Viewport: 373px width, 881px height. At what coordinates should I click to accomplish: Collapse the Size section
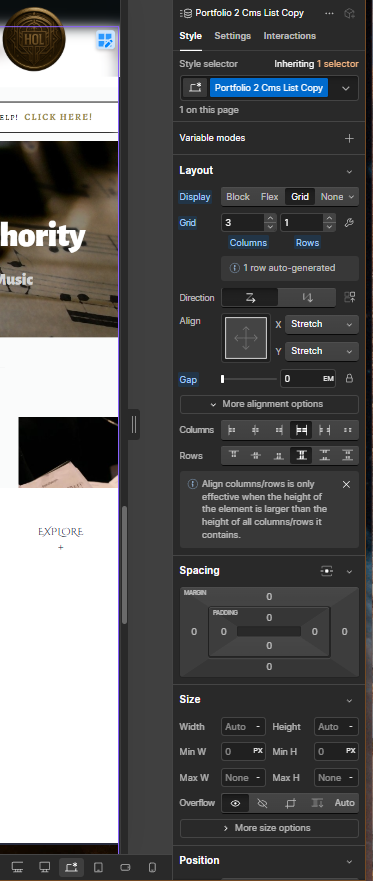tap(349, 701)
